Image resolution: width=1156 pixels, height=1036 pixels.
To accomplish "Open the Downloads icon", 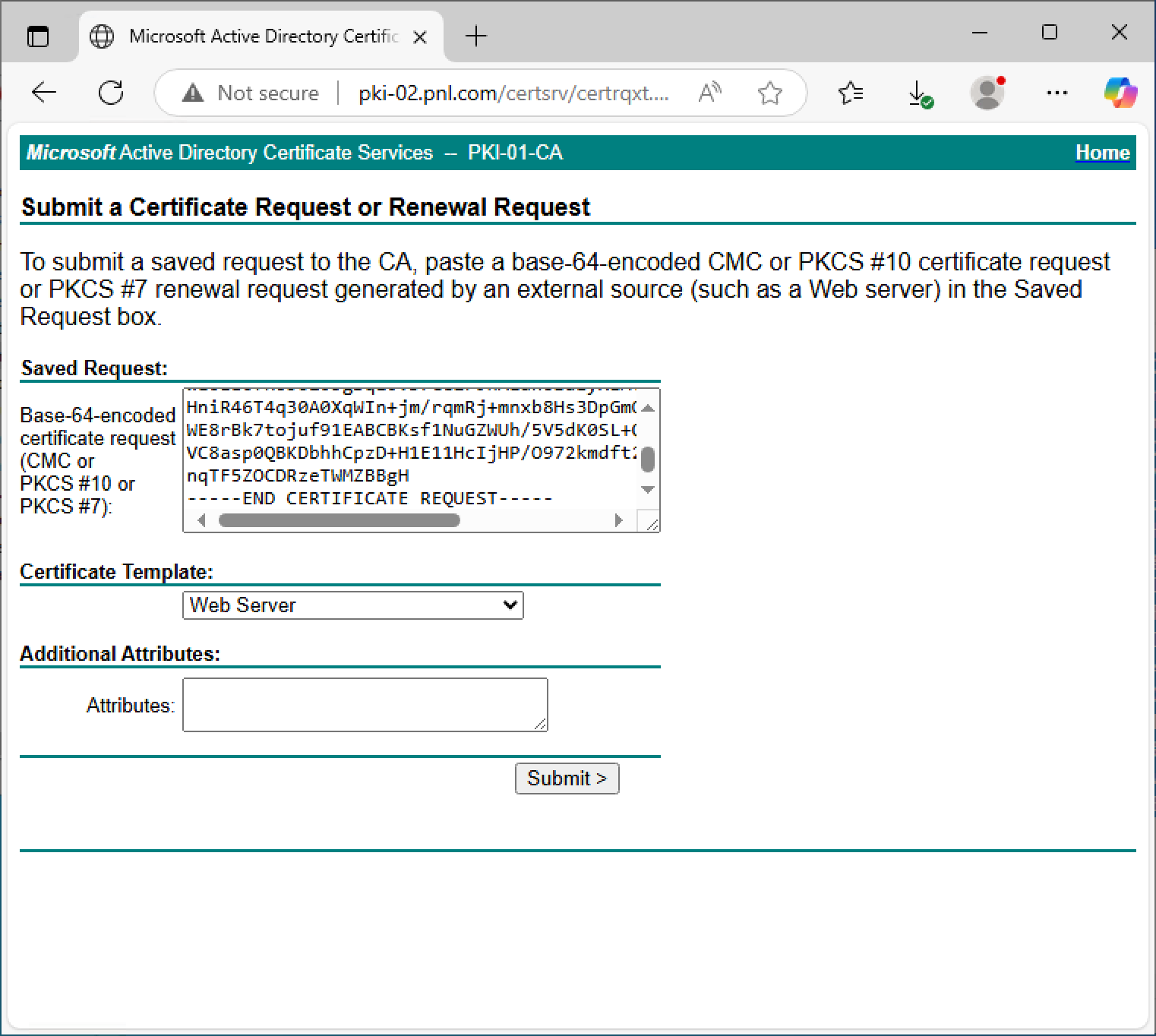I will point(920,93).
